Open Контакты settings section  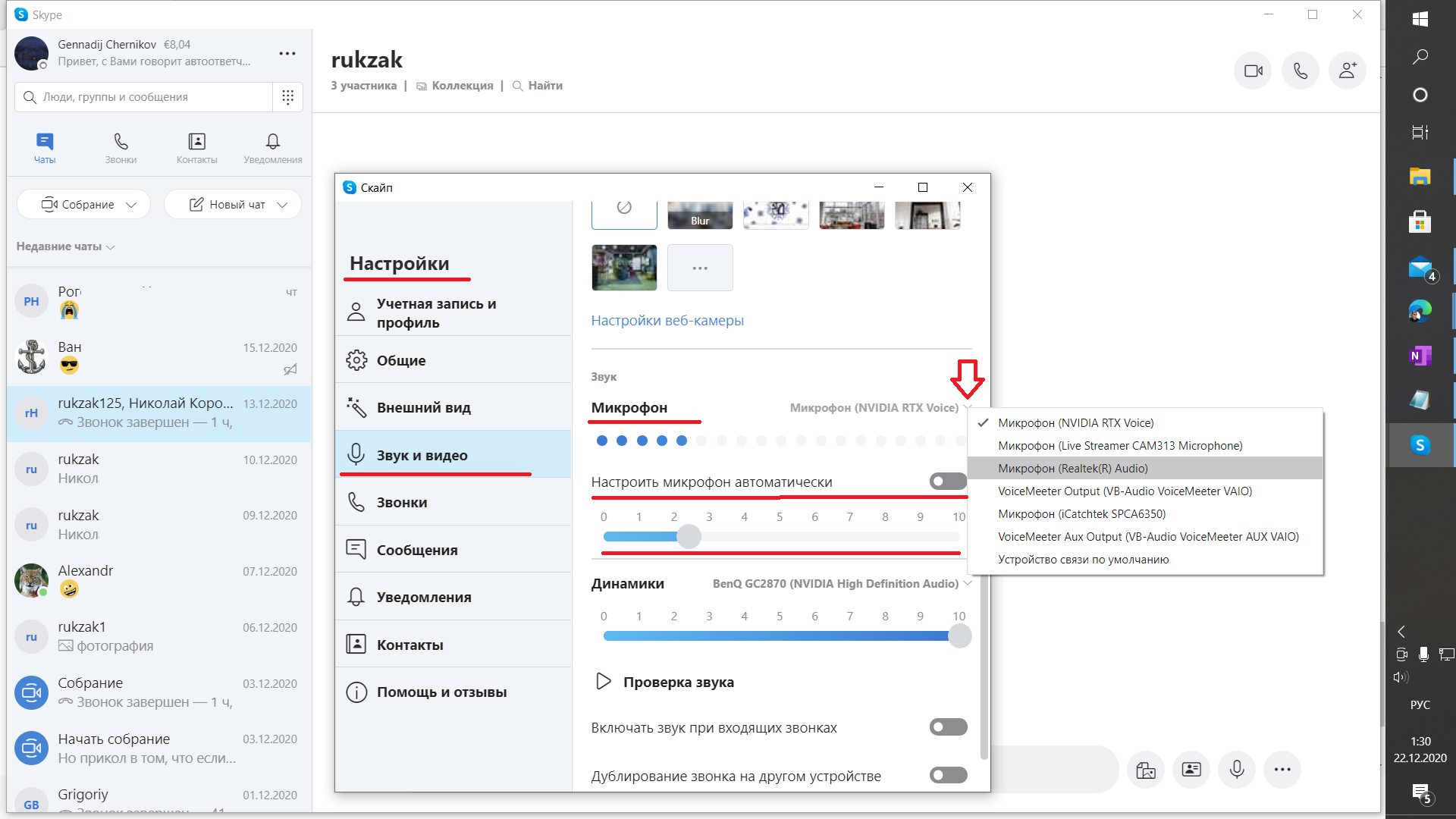pyautogui.click(x=453, y=645)
